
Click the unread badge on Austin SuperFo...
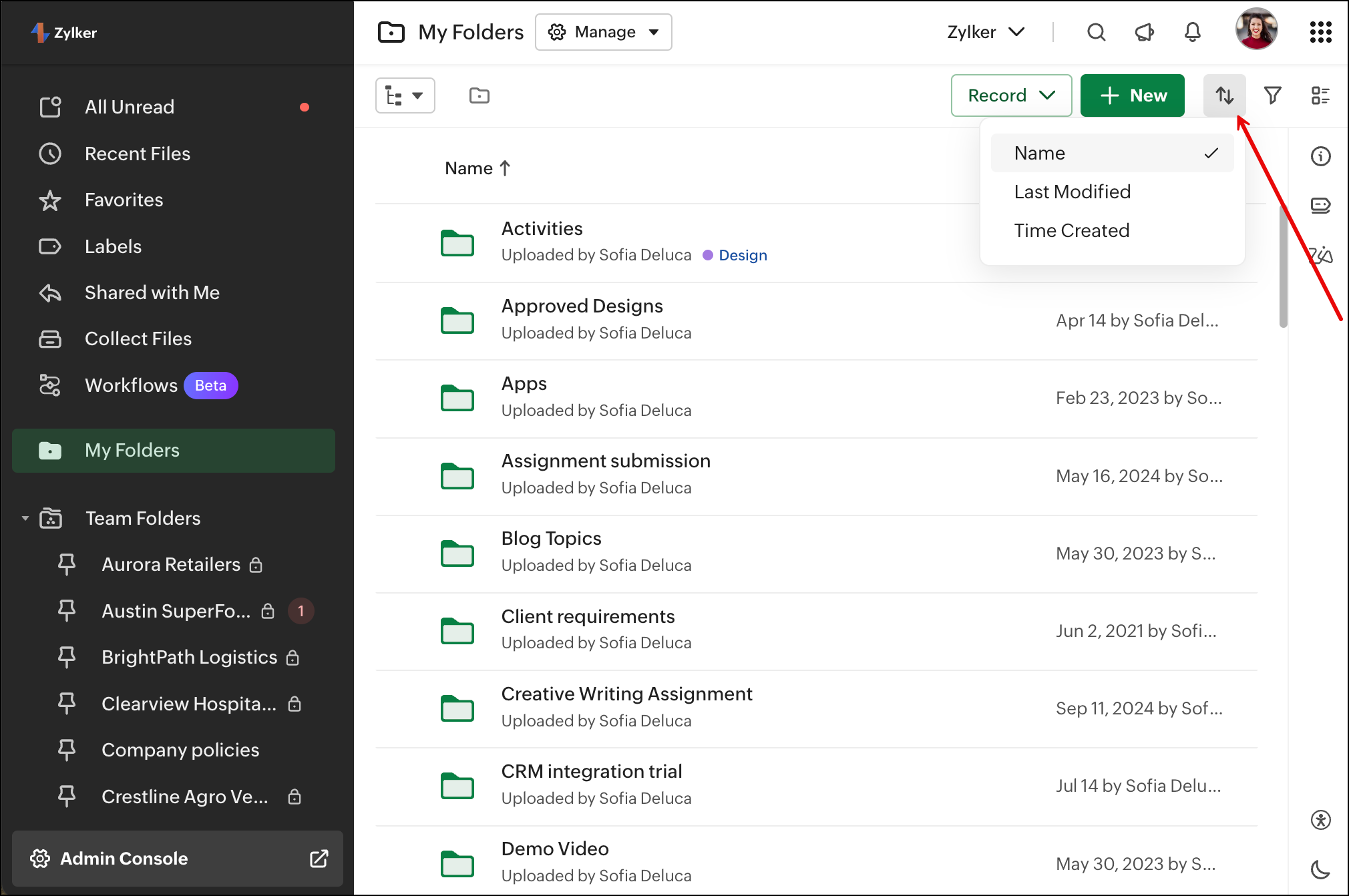[301, 612]
